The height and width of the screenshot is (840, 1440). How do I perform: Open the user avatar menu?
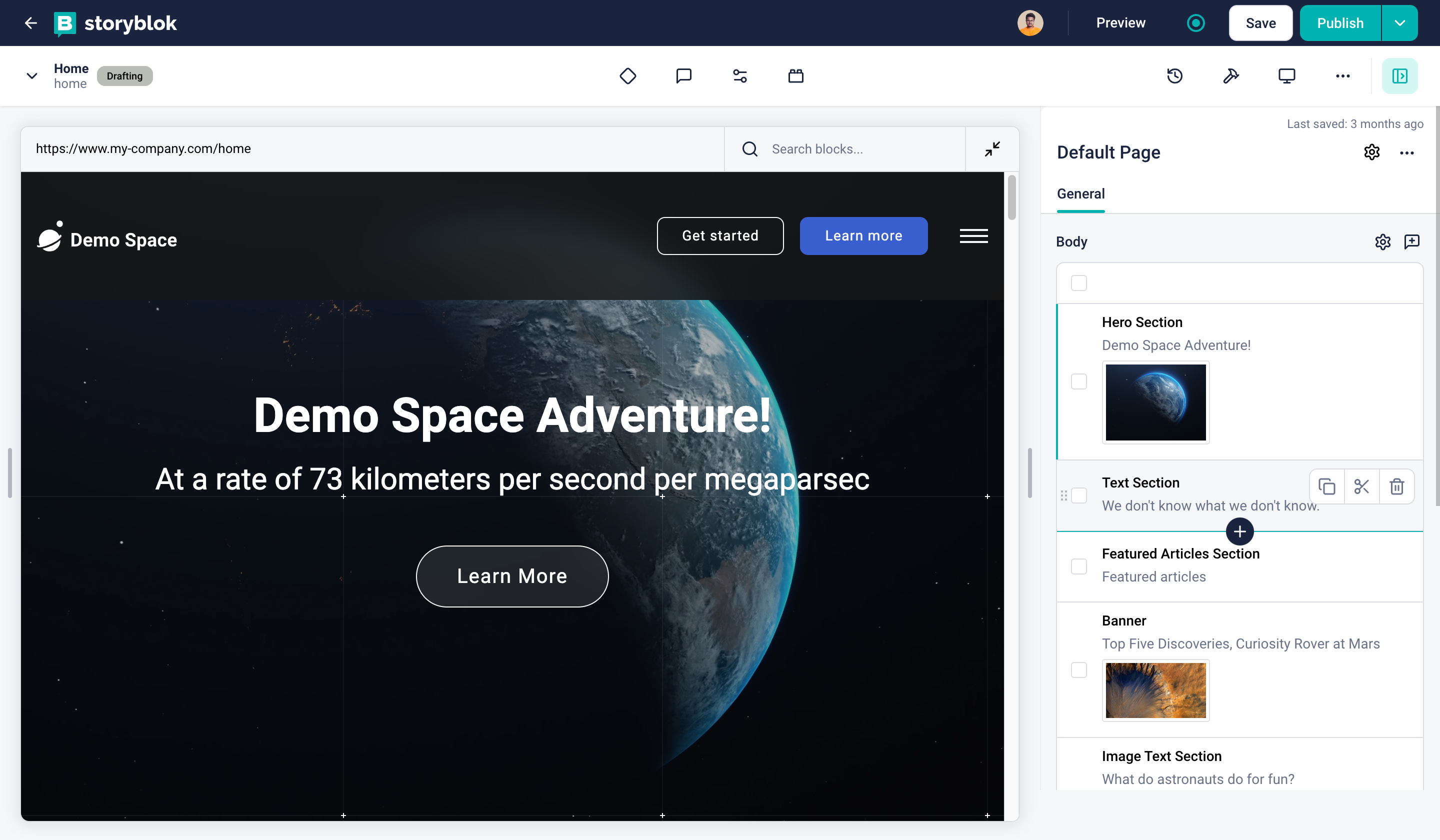1029,23
